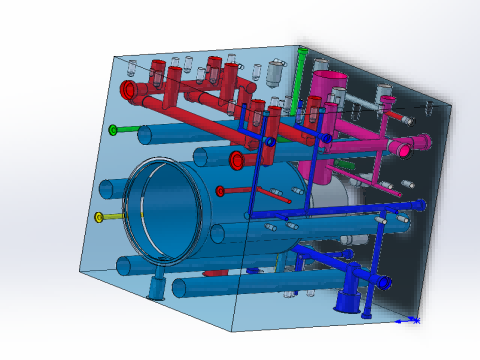
Task: Select the dark blue pipe end near bottom right
Action: (x=384, y=283)
